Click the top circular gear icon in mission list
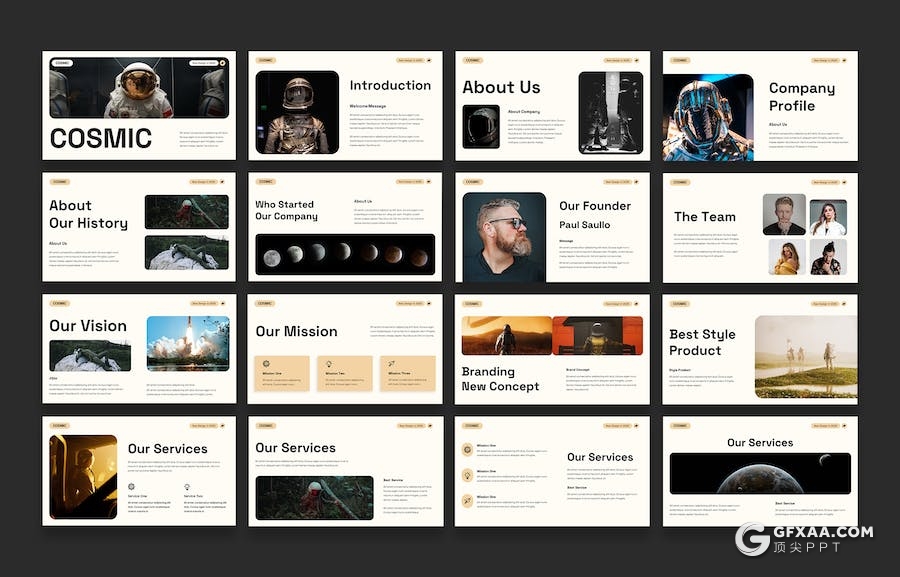The width and height of the screenshot is (900, 577). (x=467, y=450)
